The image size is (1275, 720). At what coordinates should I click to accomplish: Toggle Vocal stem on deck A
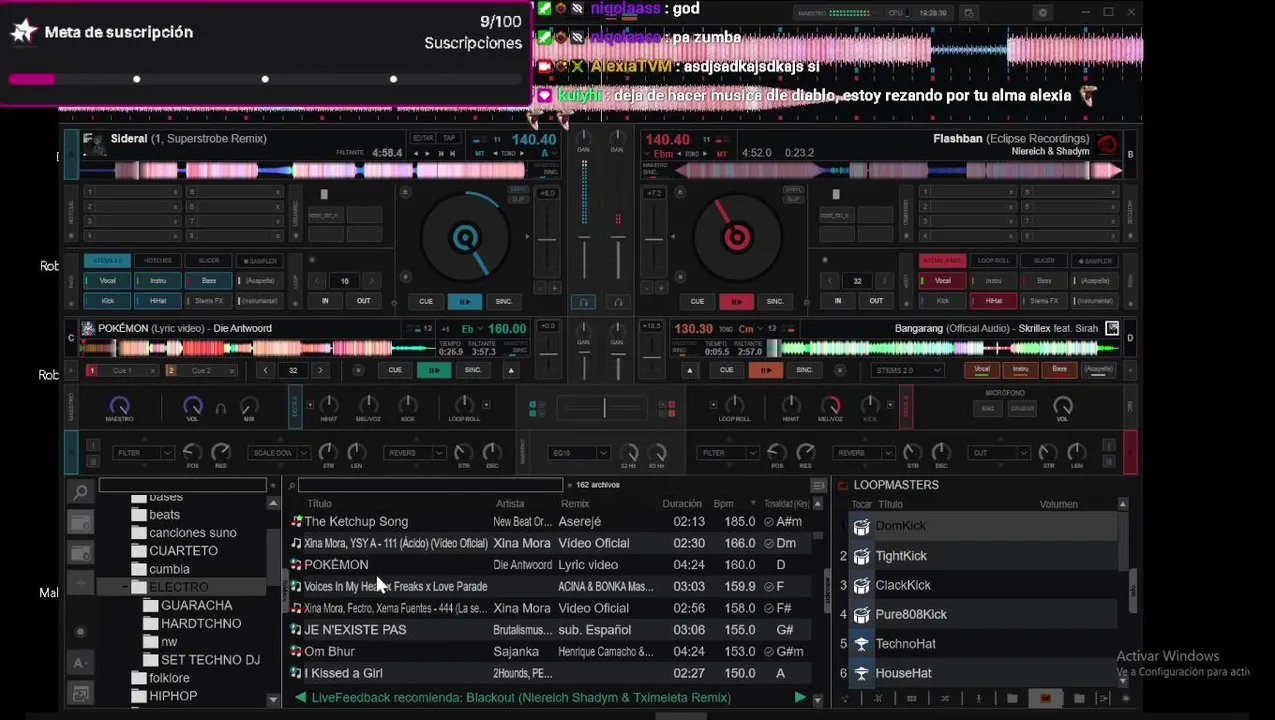[x=107, y=281]
